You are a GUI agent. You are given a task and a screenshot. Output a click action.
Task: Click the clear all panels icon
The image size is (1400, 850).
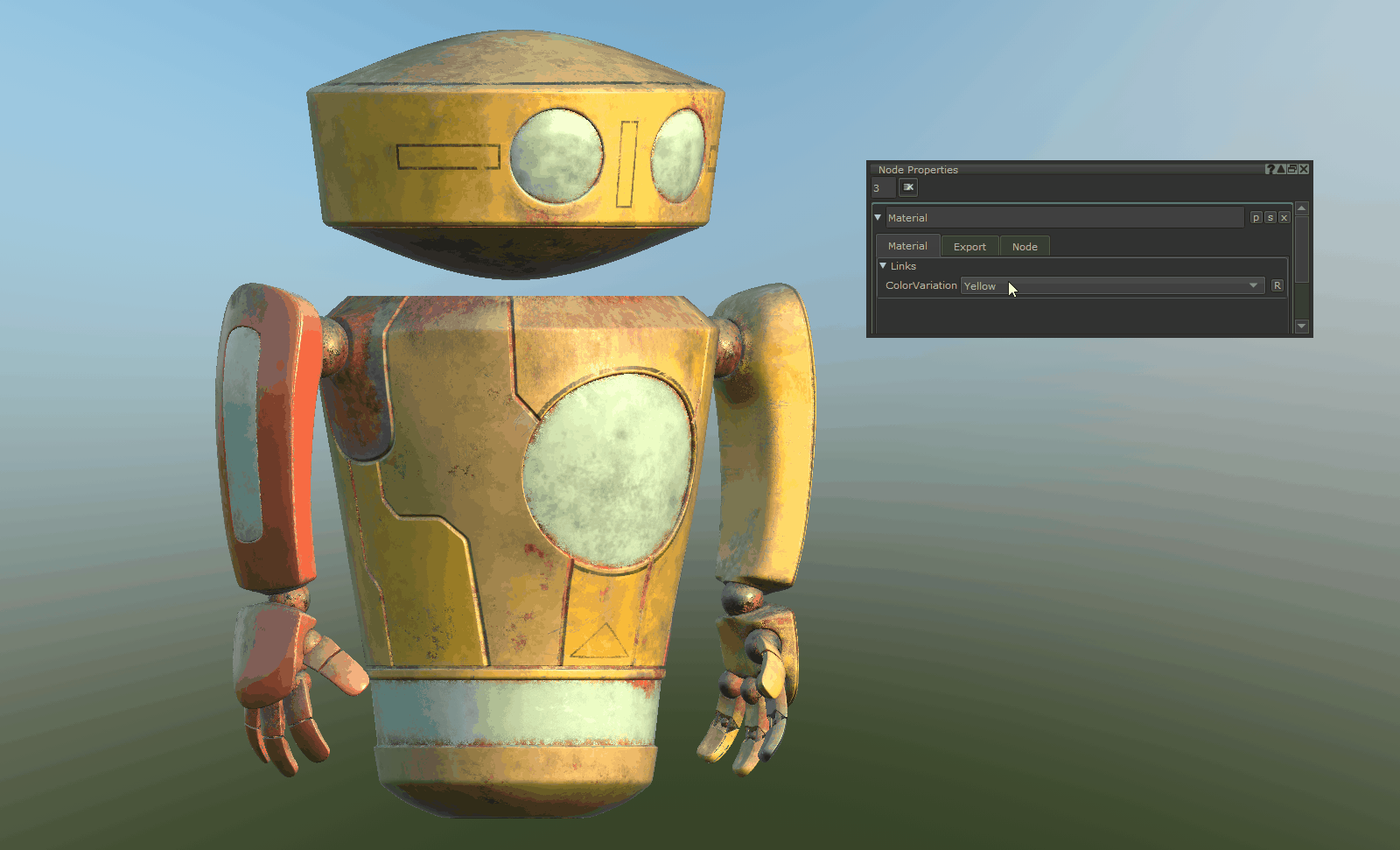[x=908, y=187]
